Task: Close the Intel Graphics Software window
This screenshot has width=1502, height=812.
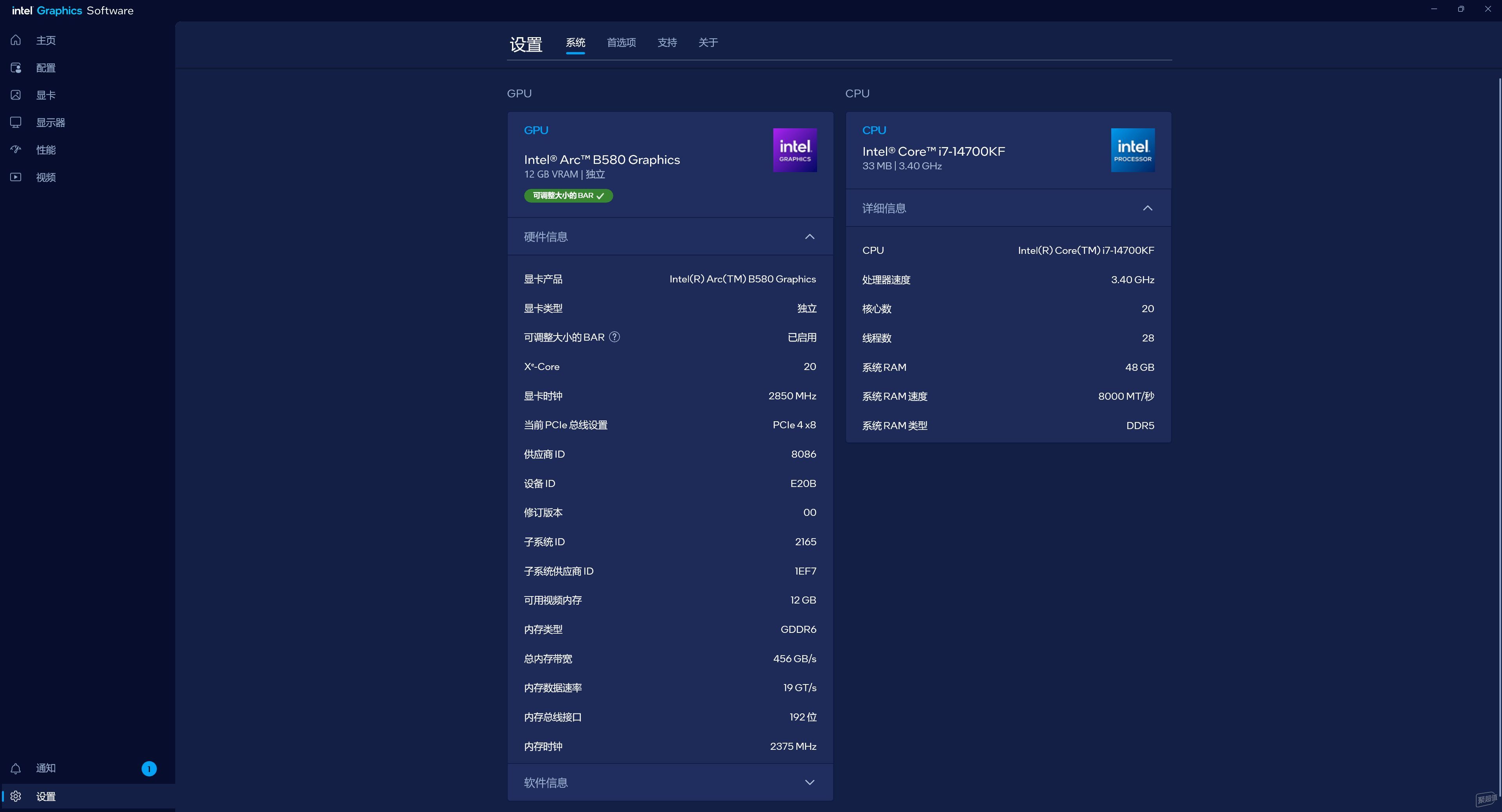Action: click(x=1488, y=9)
